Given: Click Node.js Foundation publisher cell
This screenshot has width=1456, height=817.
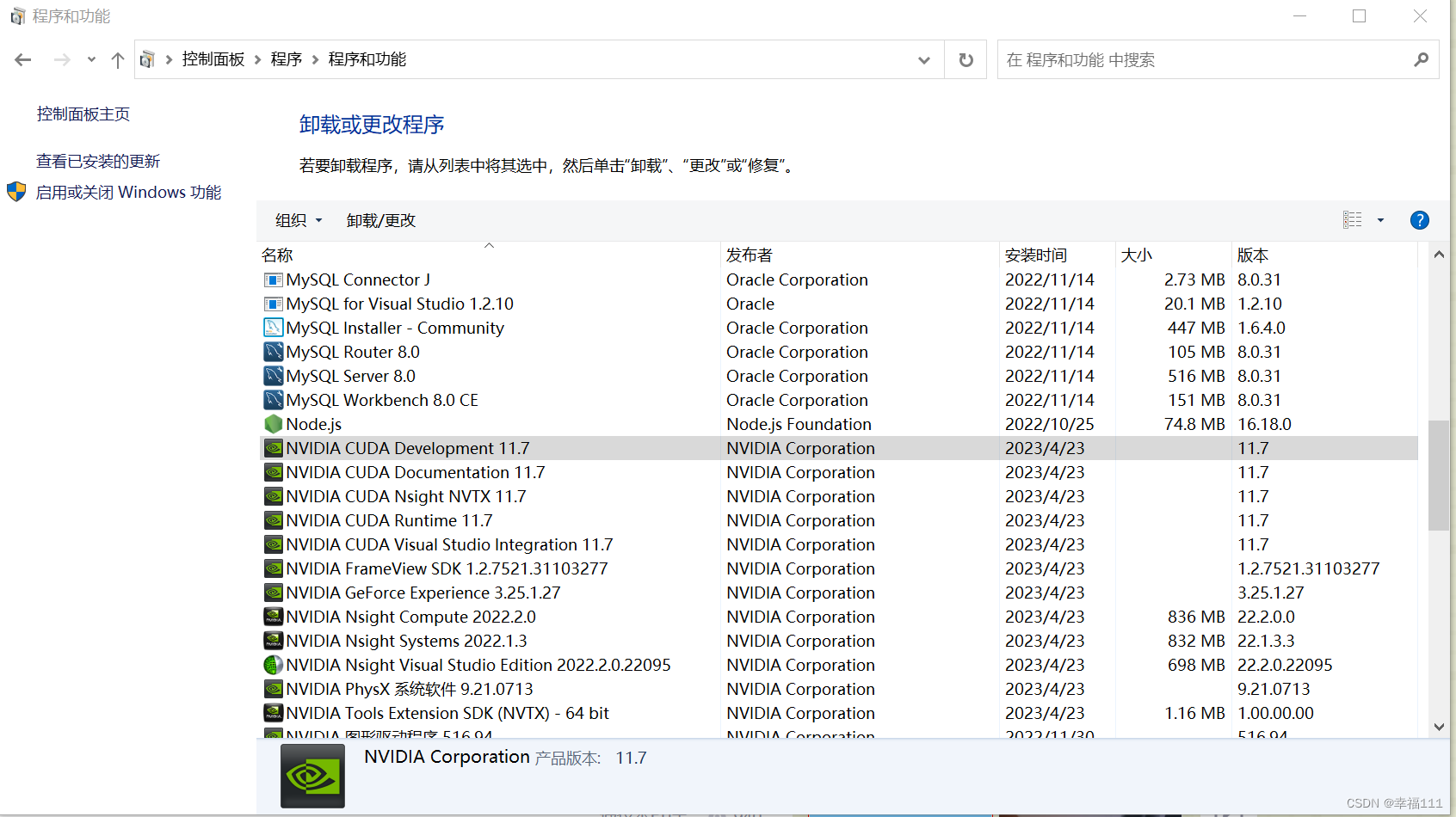Looking at the screenshot, I should [x=799, y=424].
